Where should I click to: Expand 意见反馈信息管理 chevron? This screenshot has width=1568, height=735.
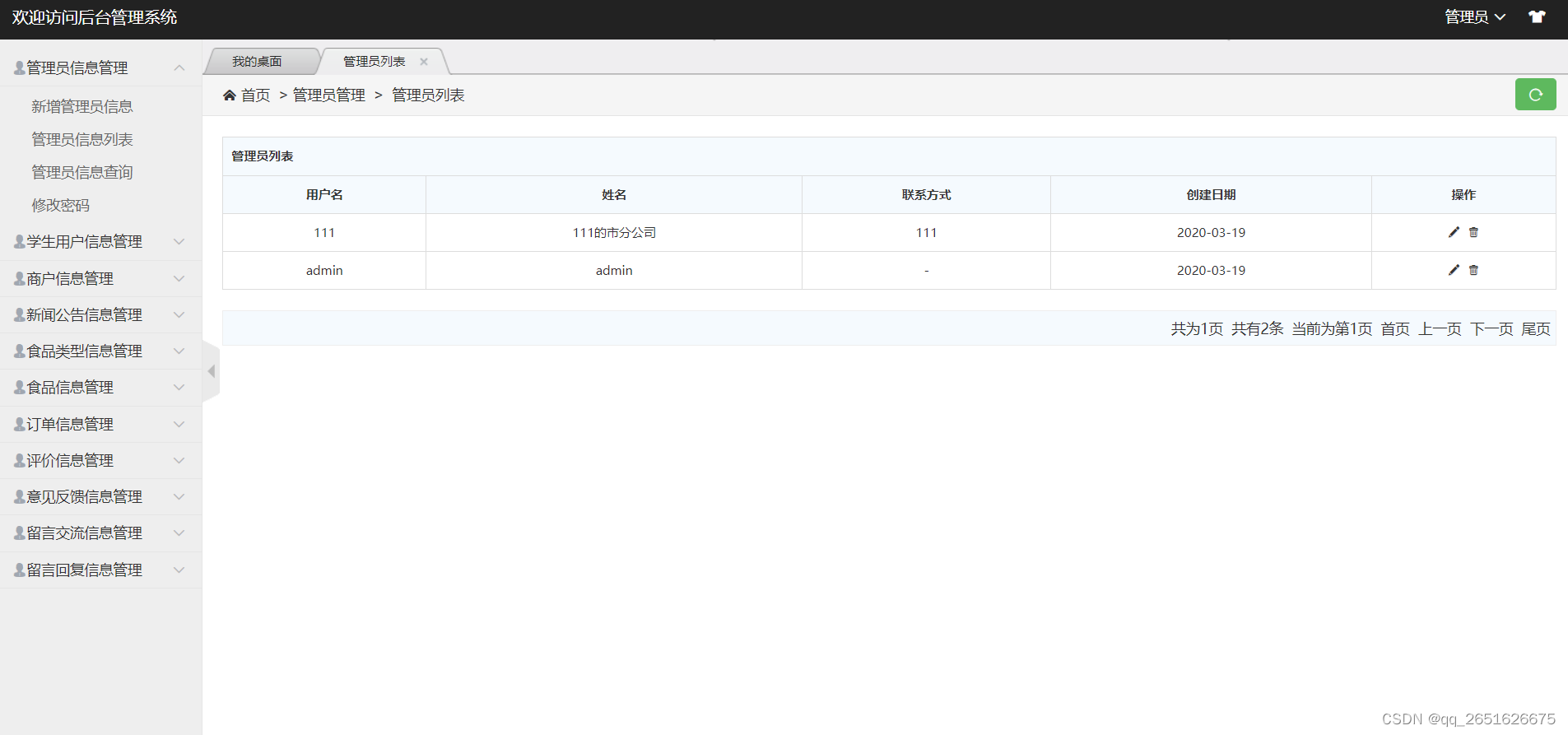click(179, 496)
